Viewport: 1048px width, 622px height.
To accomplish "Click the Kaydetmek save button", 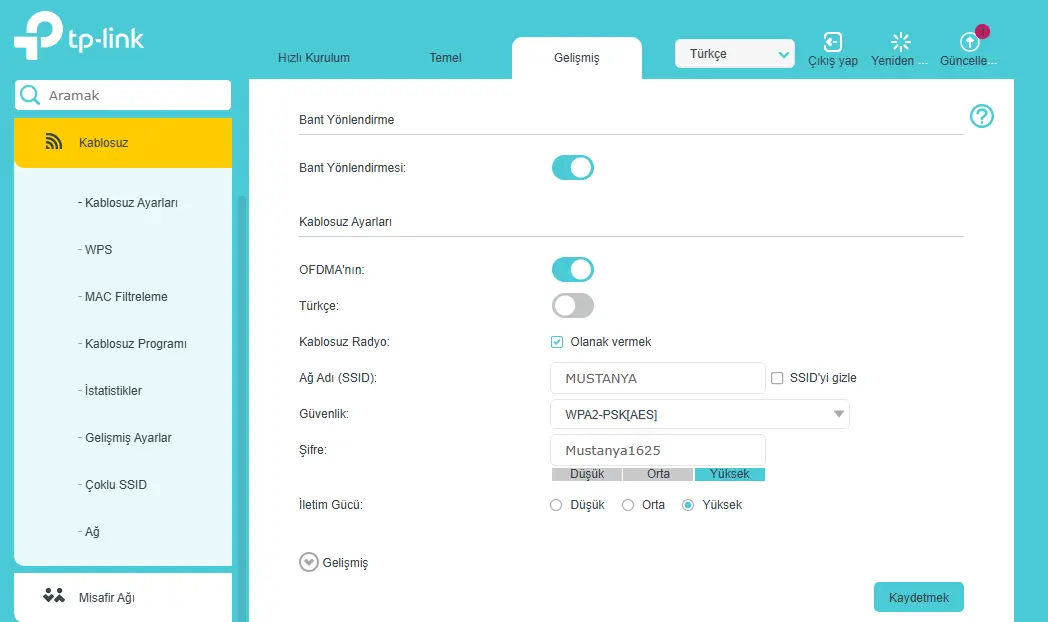I will click(x=918, y=597).
